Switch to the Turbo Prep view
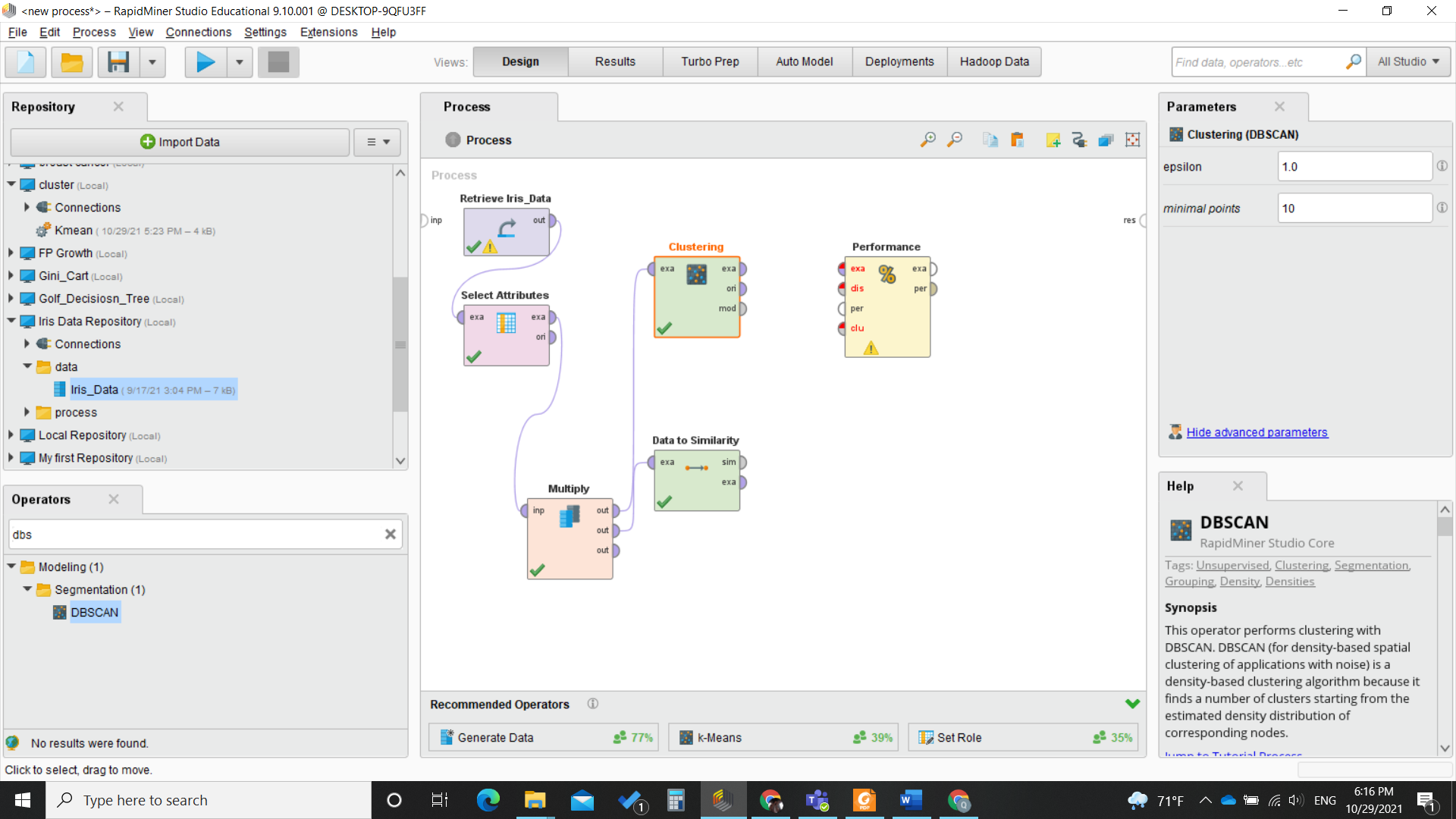1456x819 pixels. (710, 61)
